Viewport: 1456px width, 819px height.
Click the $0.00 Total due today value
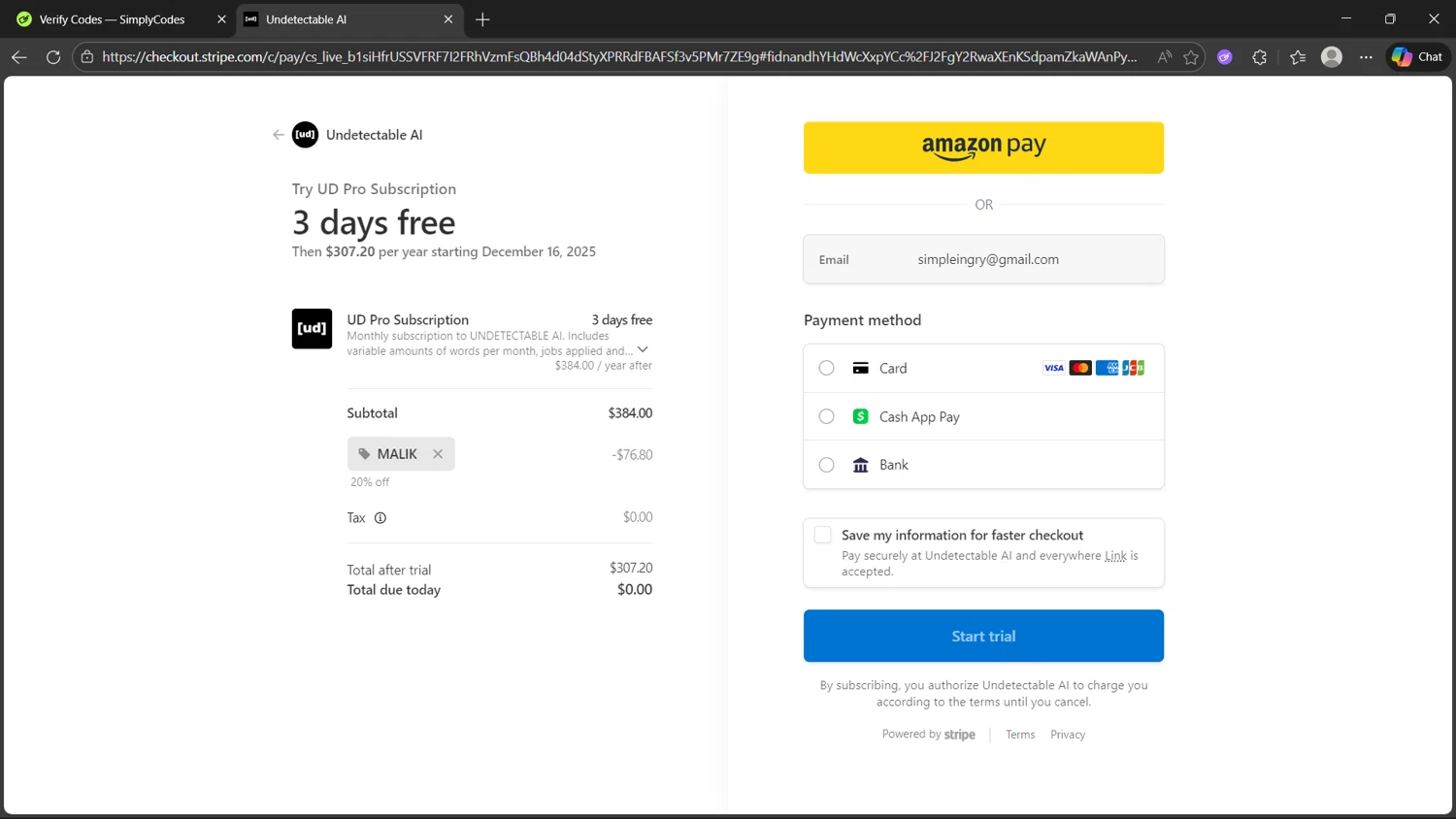point(635,590)
